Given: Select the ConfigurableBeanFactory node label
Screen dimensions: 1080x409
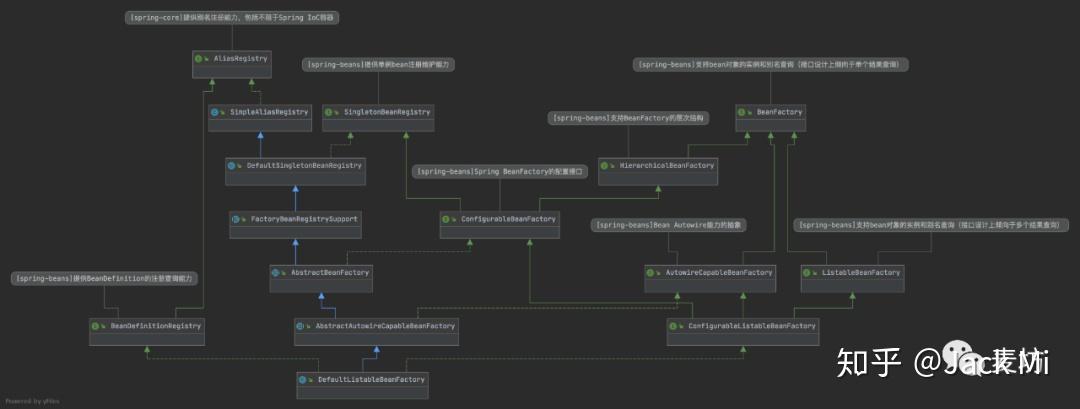Looking at the screenshot, I should point(508,219).
